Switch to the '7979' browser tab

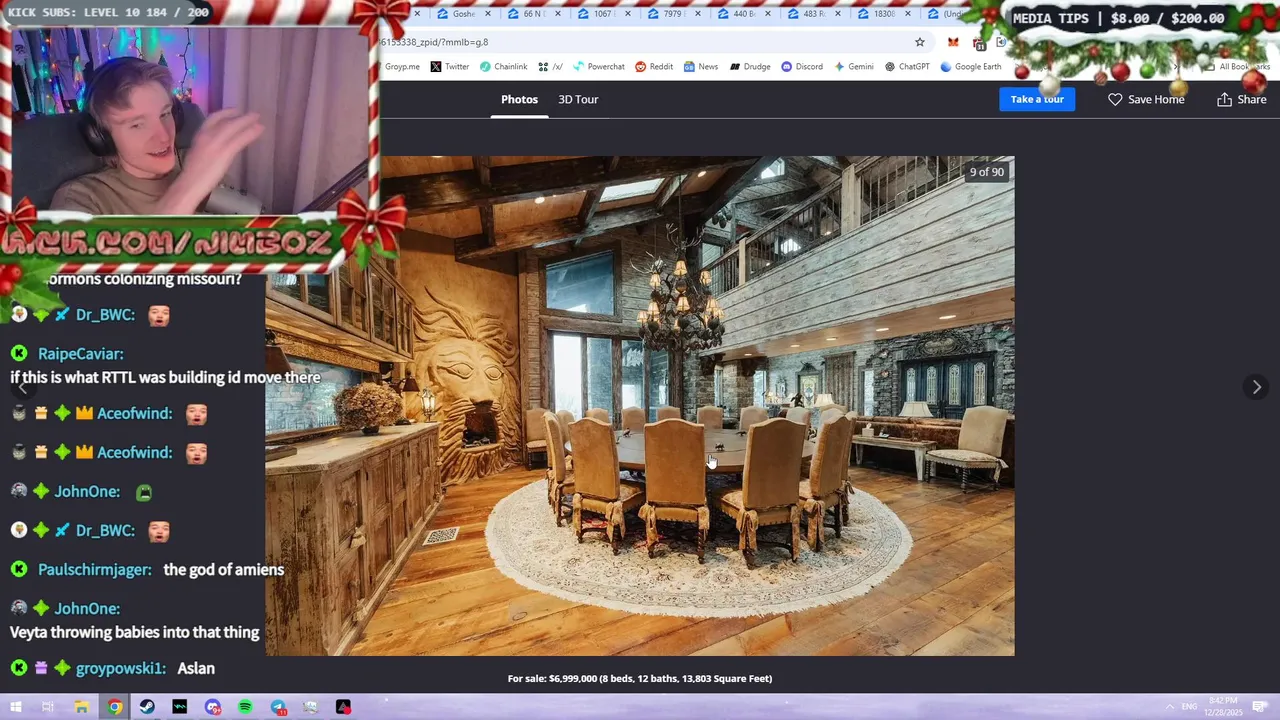tap(666, 14)
